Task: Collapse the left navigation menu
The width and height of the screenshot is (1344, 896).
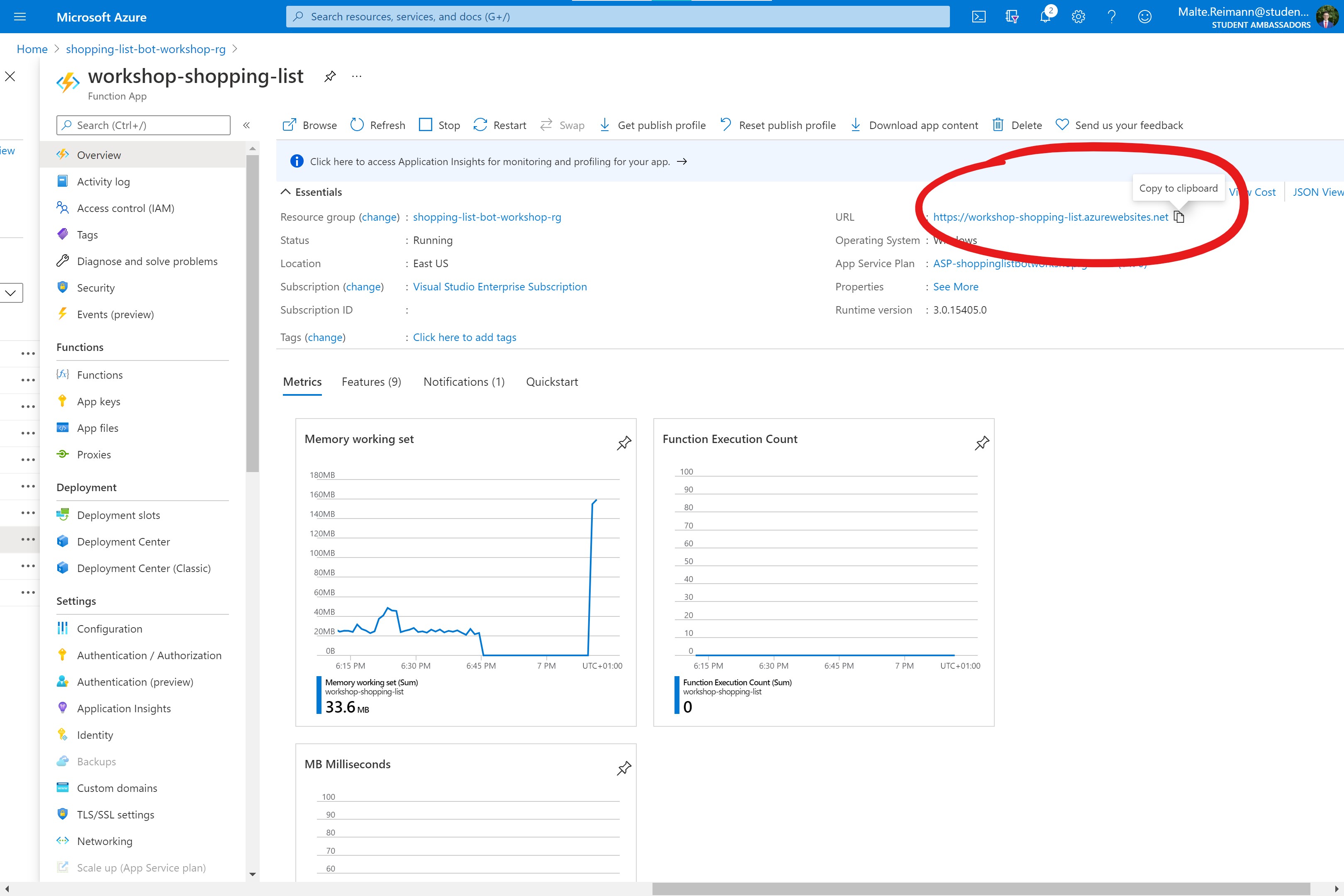Action: 246,125
